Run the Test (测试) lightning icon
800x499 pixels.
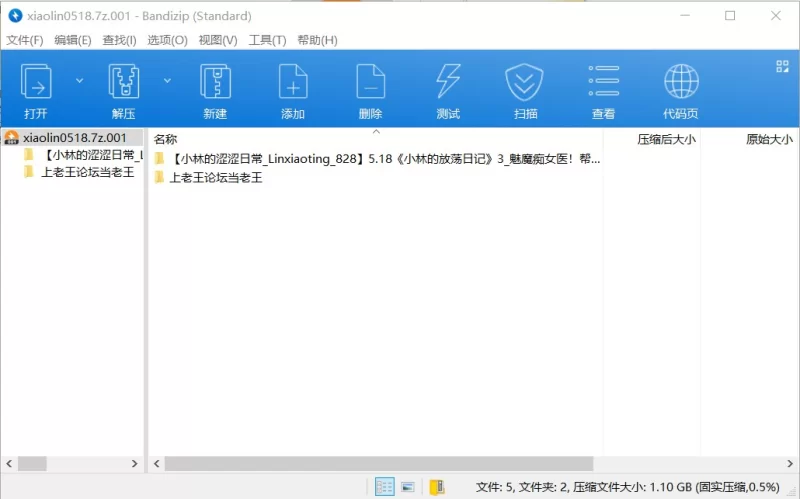point(448,82)
